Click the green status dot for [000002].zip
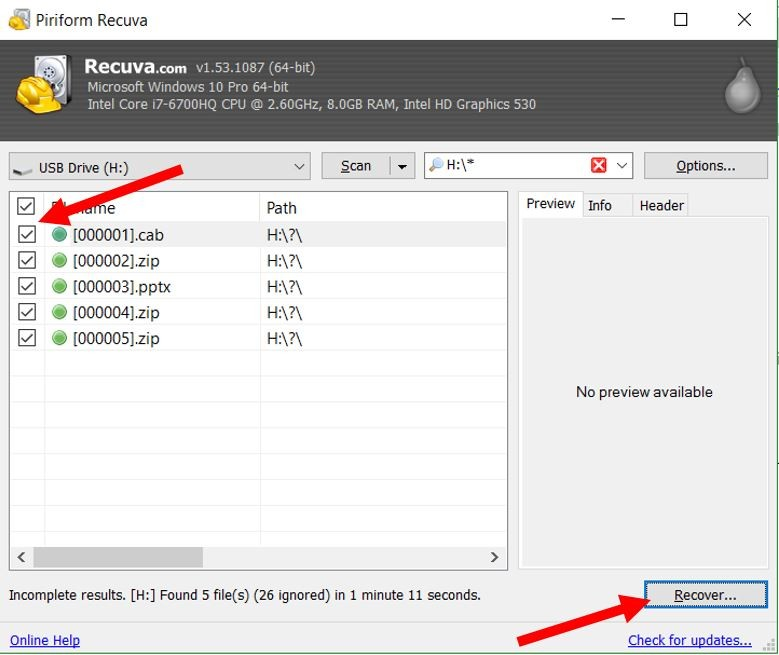 (x=59, y=260)
